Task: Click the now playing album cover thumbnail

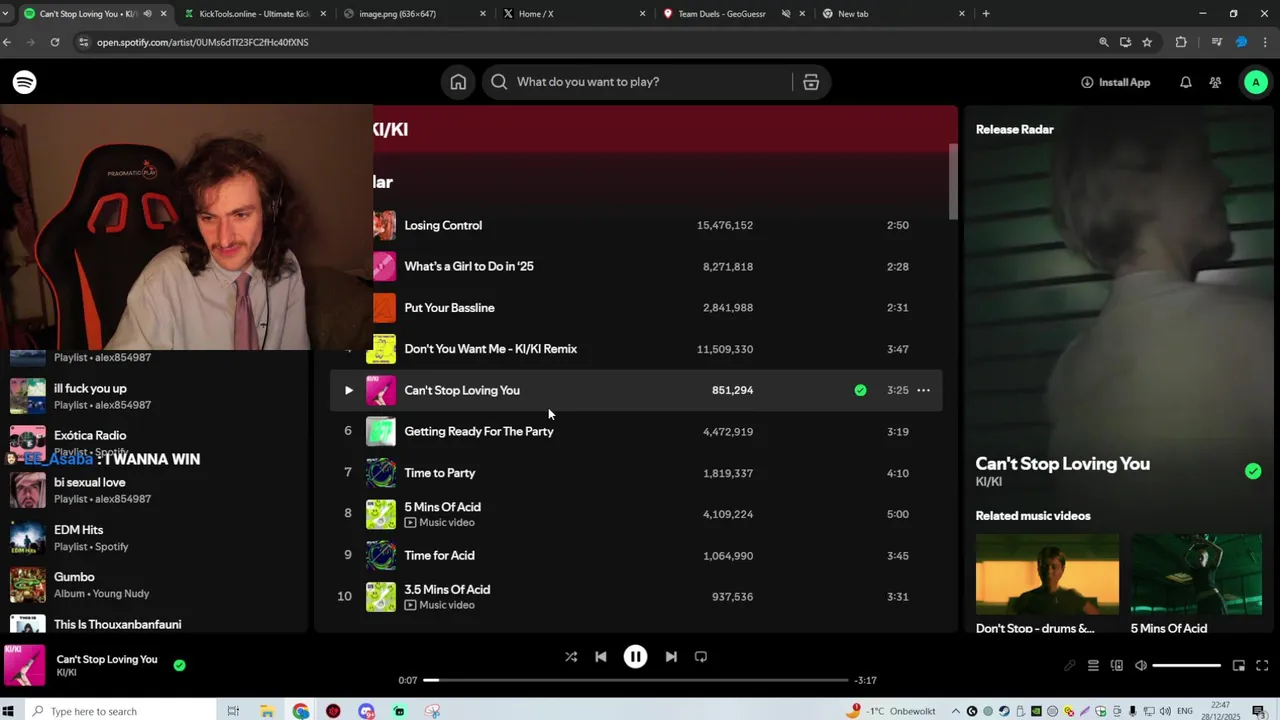Action: tap(24, 665)
